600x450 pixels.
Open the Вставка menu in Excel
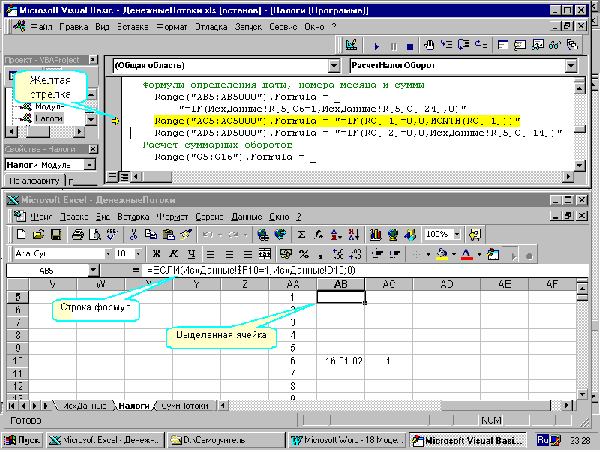133,217
